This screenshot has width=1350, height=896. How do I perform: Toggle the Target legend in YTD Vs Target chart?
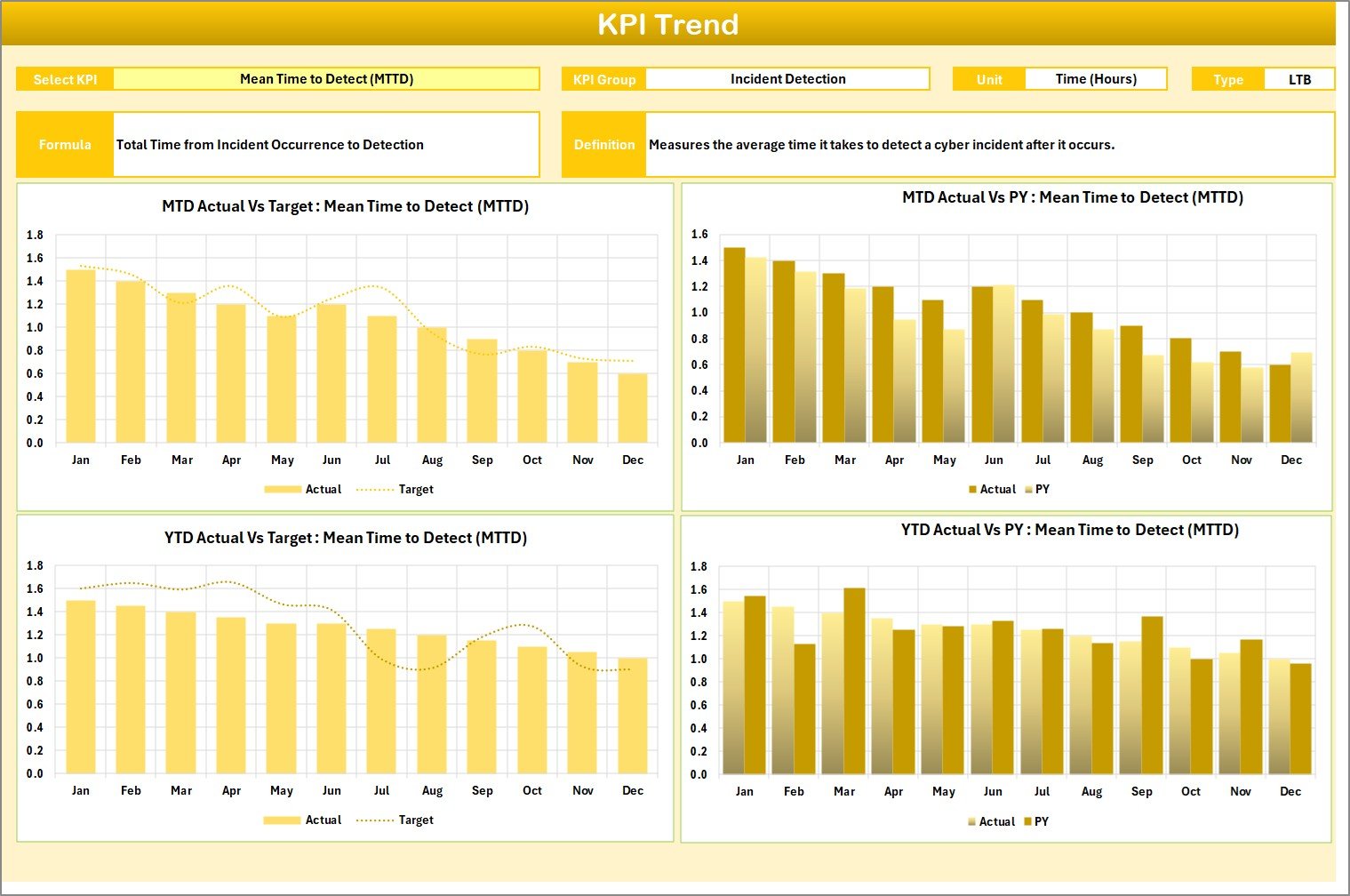click(x=415, y=820)
